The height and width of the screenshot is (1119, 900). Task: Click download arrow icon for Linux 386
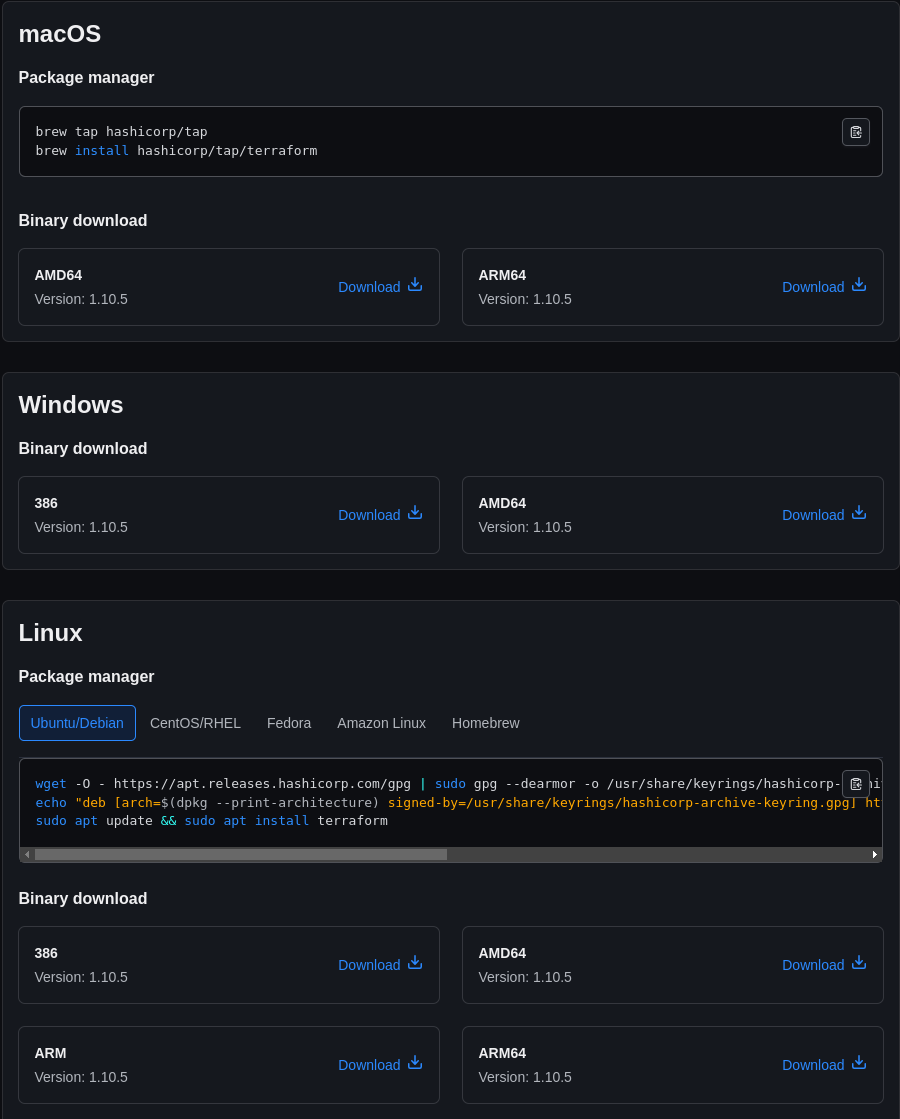[415, 963]
